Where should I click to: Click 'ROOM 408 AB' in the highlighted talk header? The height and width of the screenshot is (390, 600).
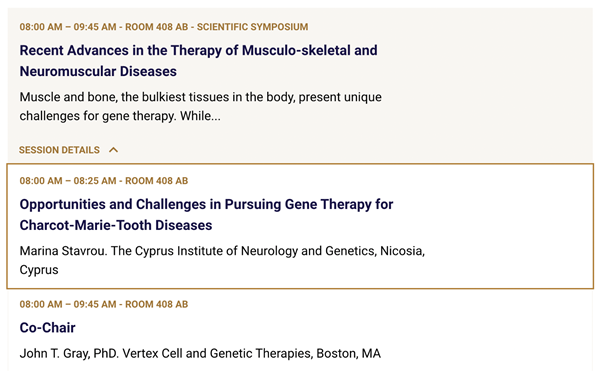(x=157, y=181)
